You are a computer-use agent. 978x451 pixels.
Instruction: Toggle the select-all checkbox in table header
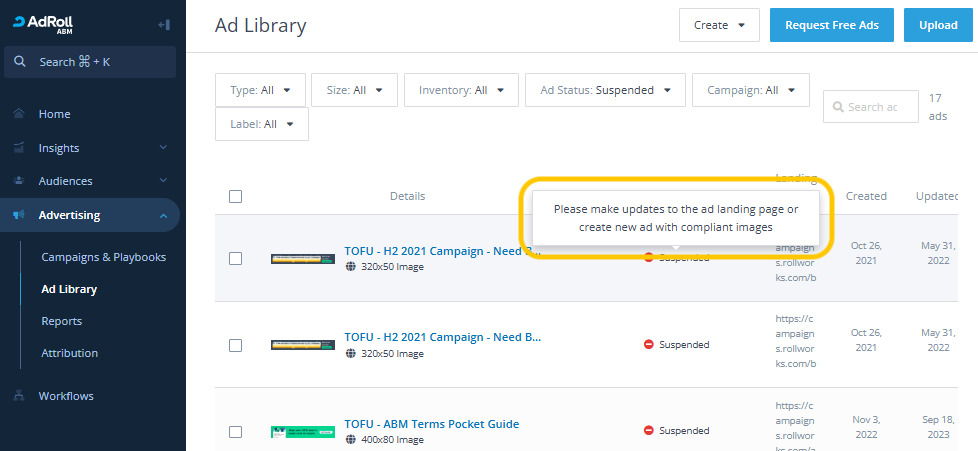click(x=235, y=196)
